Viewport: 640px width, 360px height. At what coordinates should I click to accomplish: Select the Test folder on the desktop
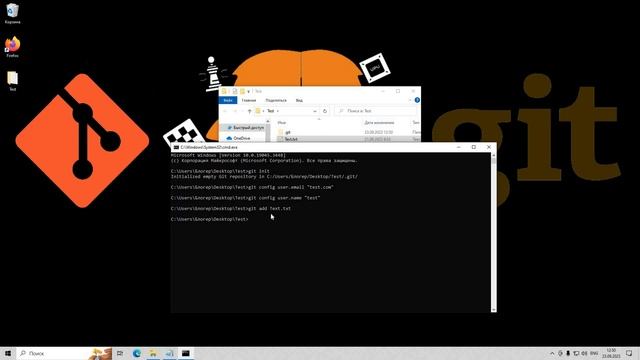click(x=12, y=81)
